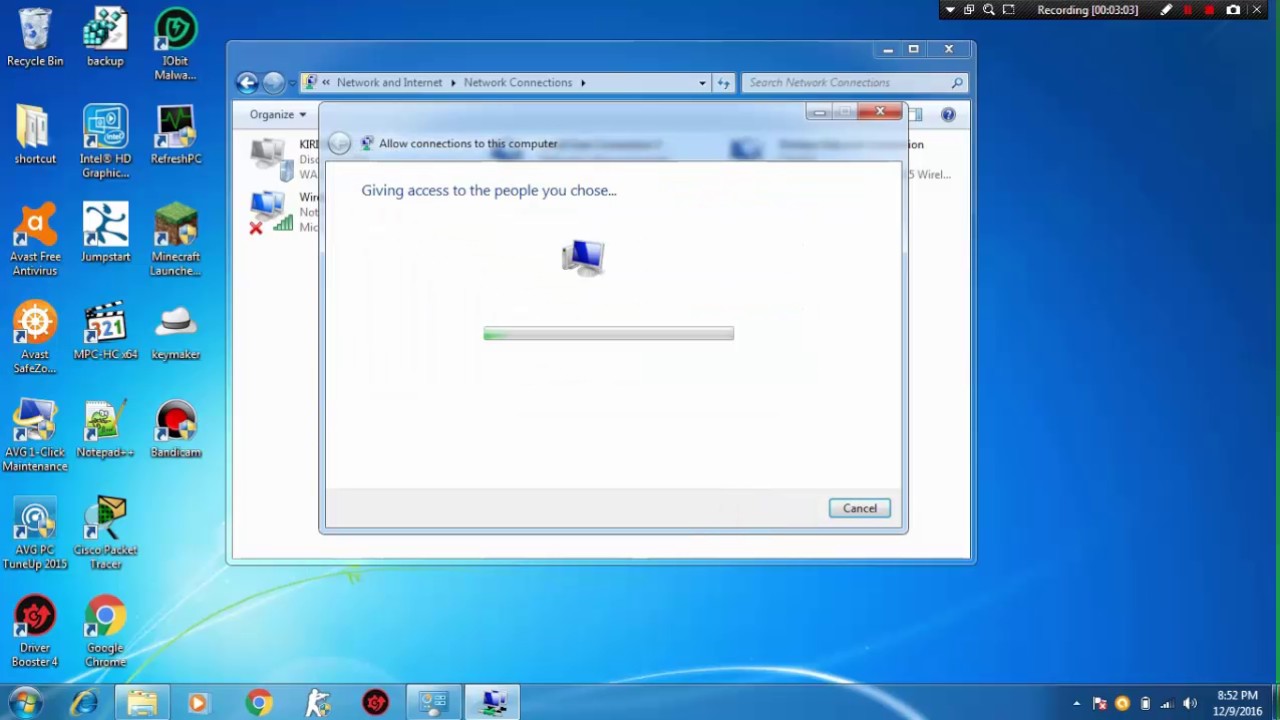
Task: Click the Action Center flag tray icon
Action: [1100, 704]
